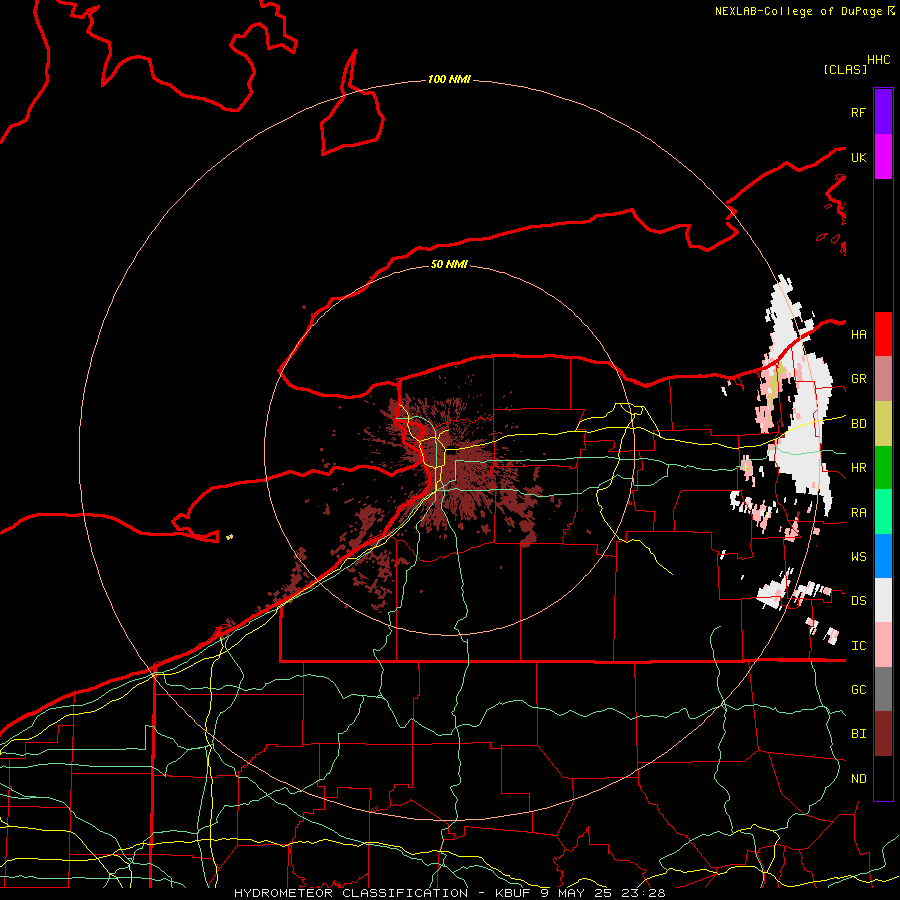Image resolution: width=900 pixels, height=900 pixels.
Task: Click the yellow-olive BD legend swatch
Action: pyautogui.click(x=883, y=424)
